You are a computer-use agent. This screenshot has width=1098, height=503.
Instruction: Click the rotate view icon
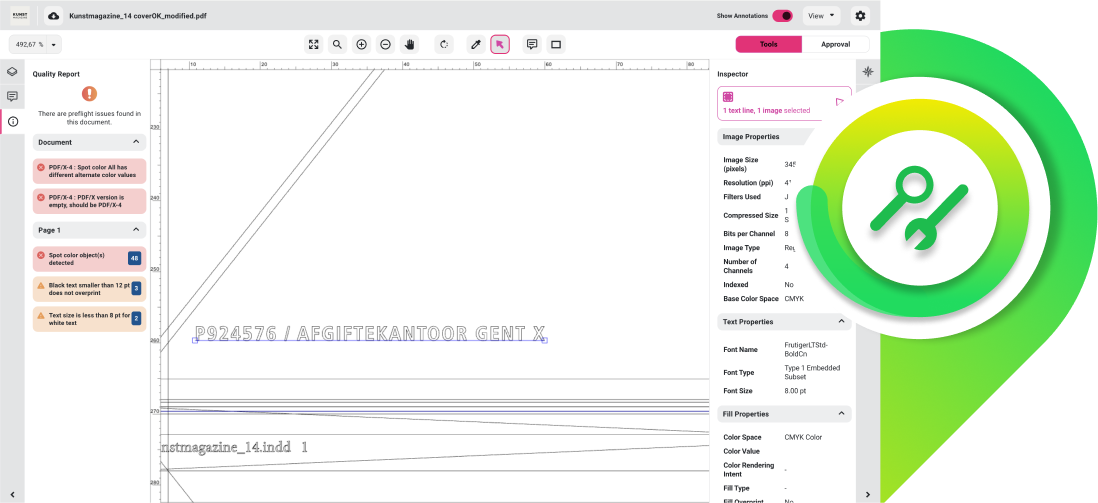444,45
